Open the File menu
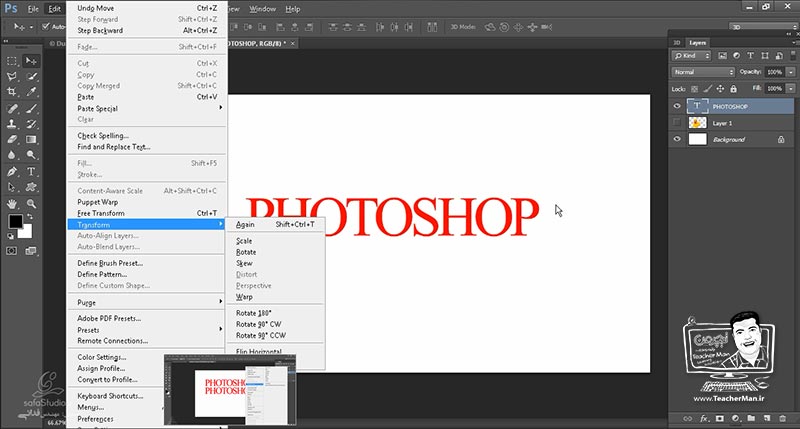The image size is (800, 429). tap(33, 9)
